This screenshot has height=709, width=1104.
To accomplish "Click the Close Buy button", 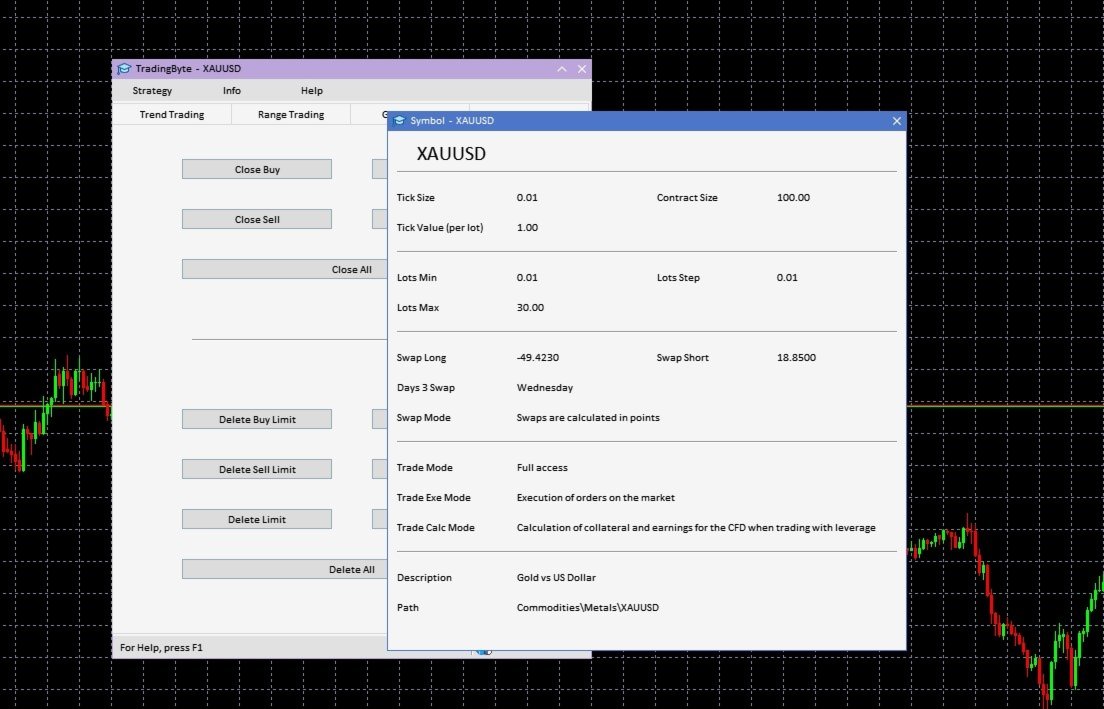I will [x=257, y=170].
